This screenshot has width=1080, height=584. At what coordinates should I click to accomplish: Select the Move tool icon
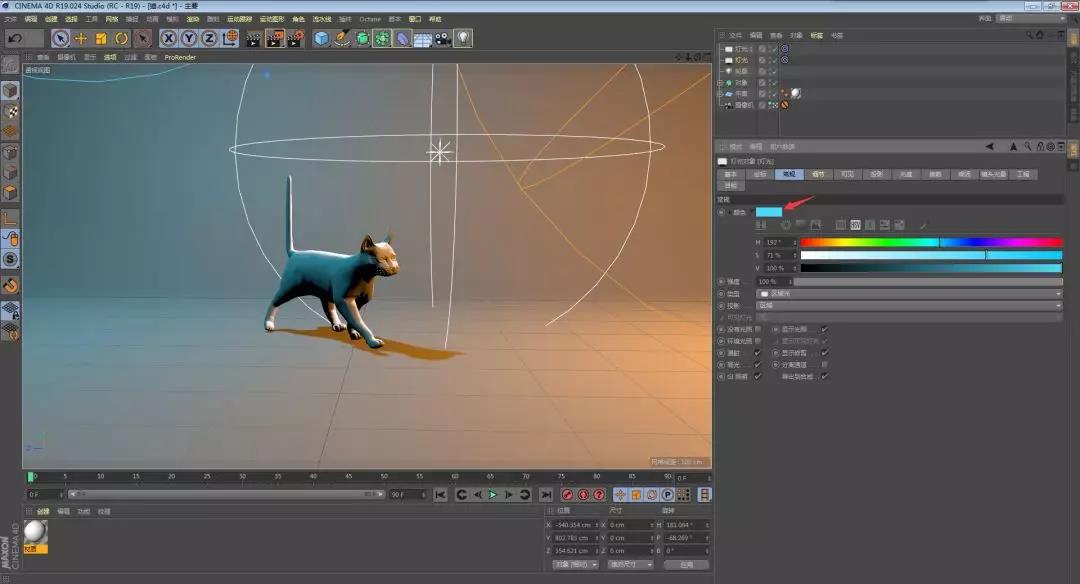pyautogui.click(x=81, y=38)
